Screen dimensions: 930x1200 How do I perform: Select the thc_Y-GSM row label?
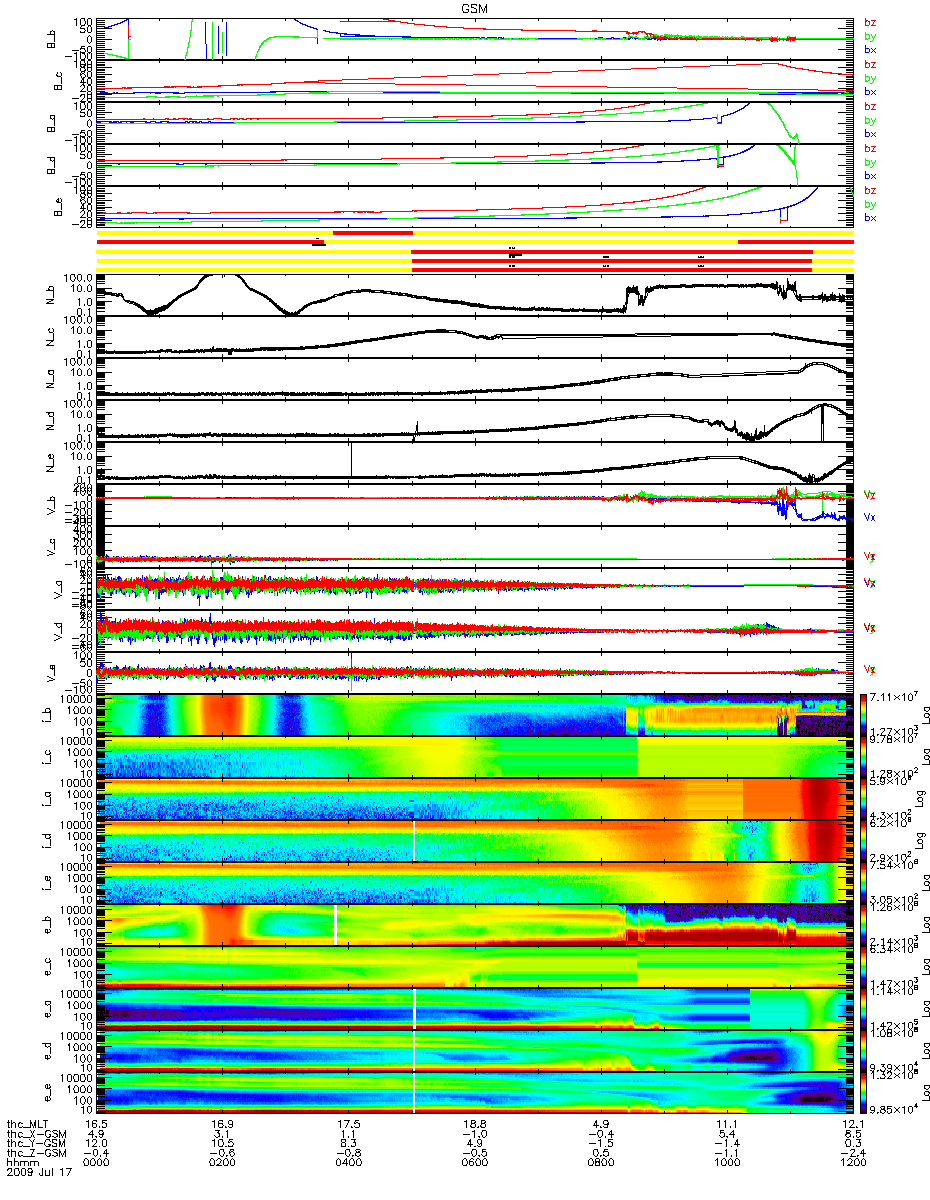pos(37,1143)
